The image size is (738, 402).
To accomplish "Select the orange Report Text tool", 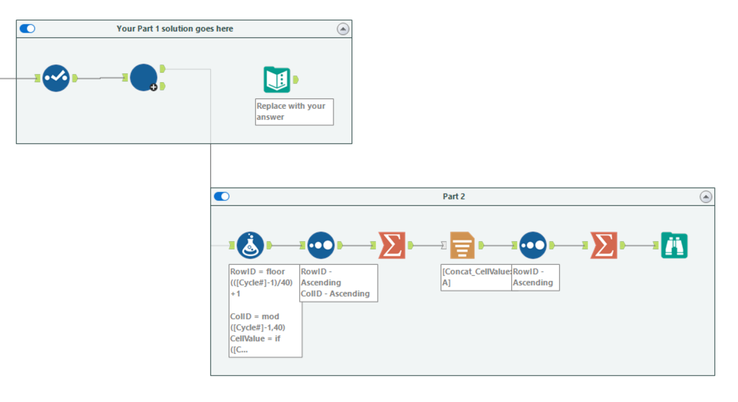I will click(462, 245).
